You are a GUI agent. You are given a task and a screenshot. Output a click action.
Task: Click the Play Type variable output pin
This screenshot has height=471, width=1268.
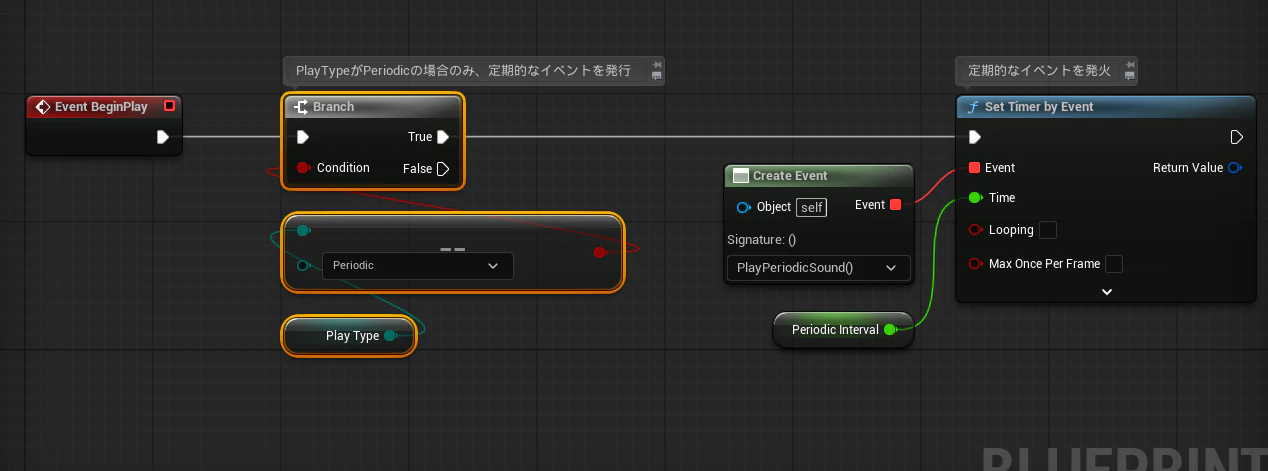point(390,336)
